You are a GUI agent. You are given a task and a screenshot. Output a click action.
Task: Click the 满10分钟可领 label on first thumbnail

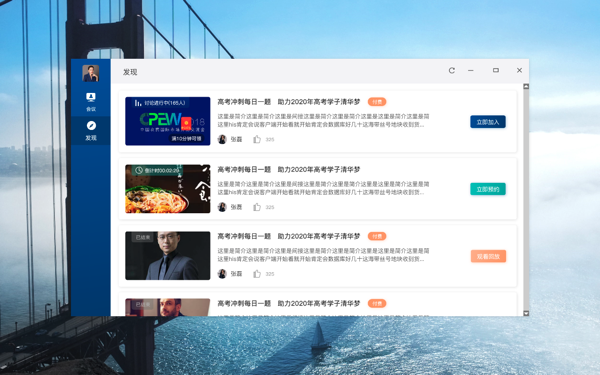click(x=186, y=139)
